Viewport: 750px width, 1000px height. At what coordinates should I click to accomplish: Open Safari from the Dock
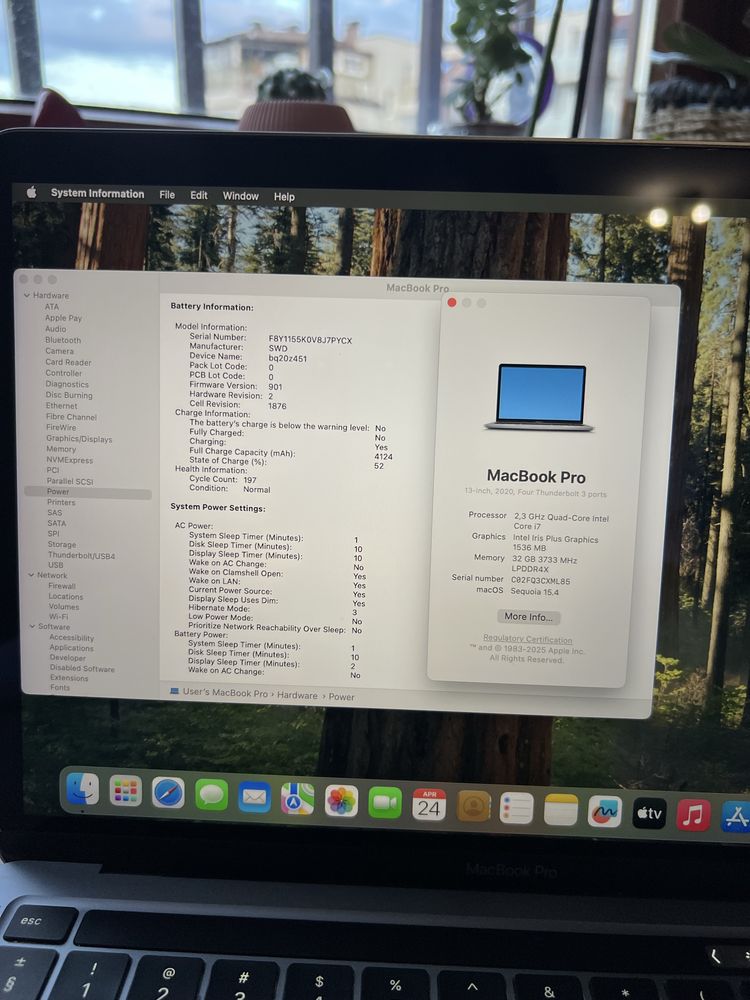point(168,793)
